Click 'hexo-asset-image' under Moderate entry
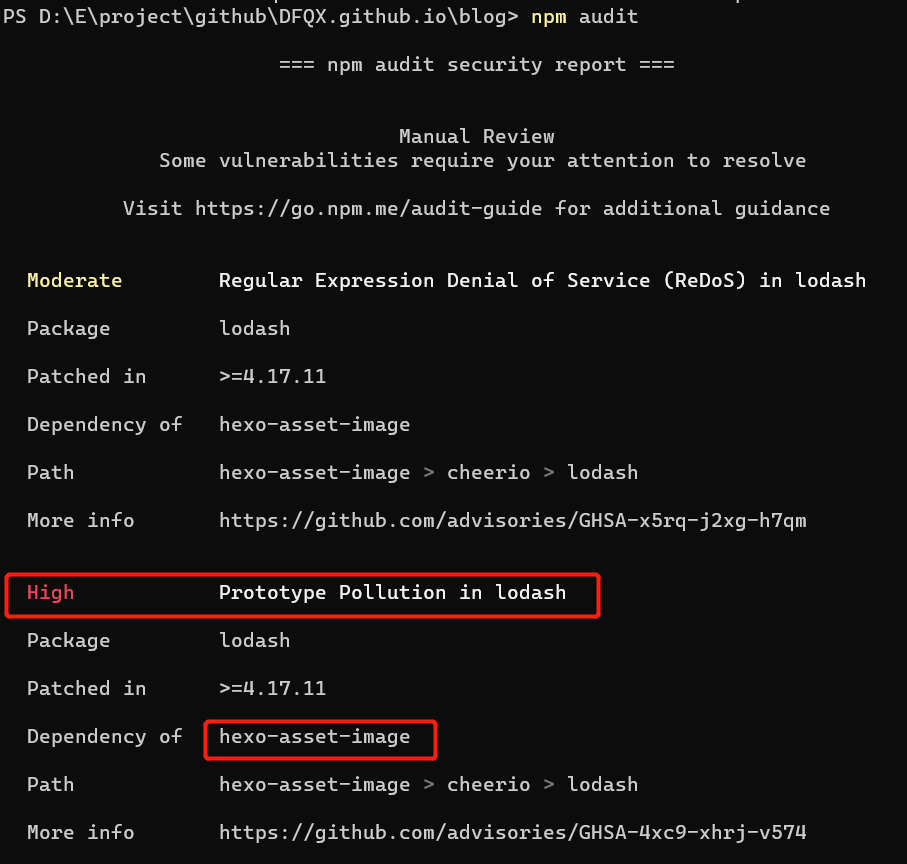This screenshot has height=864, width=907. coord(315,425)
